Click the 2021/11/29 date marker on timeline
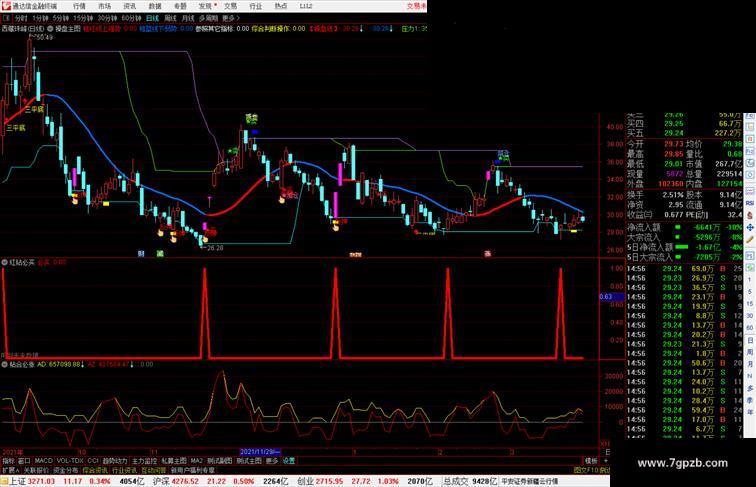 (x=260, y=452)
